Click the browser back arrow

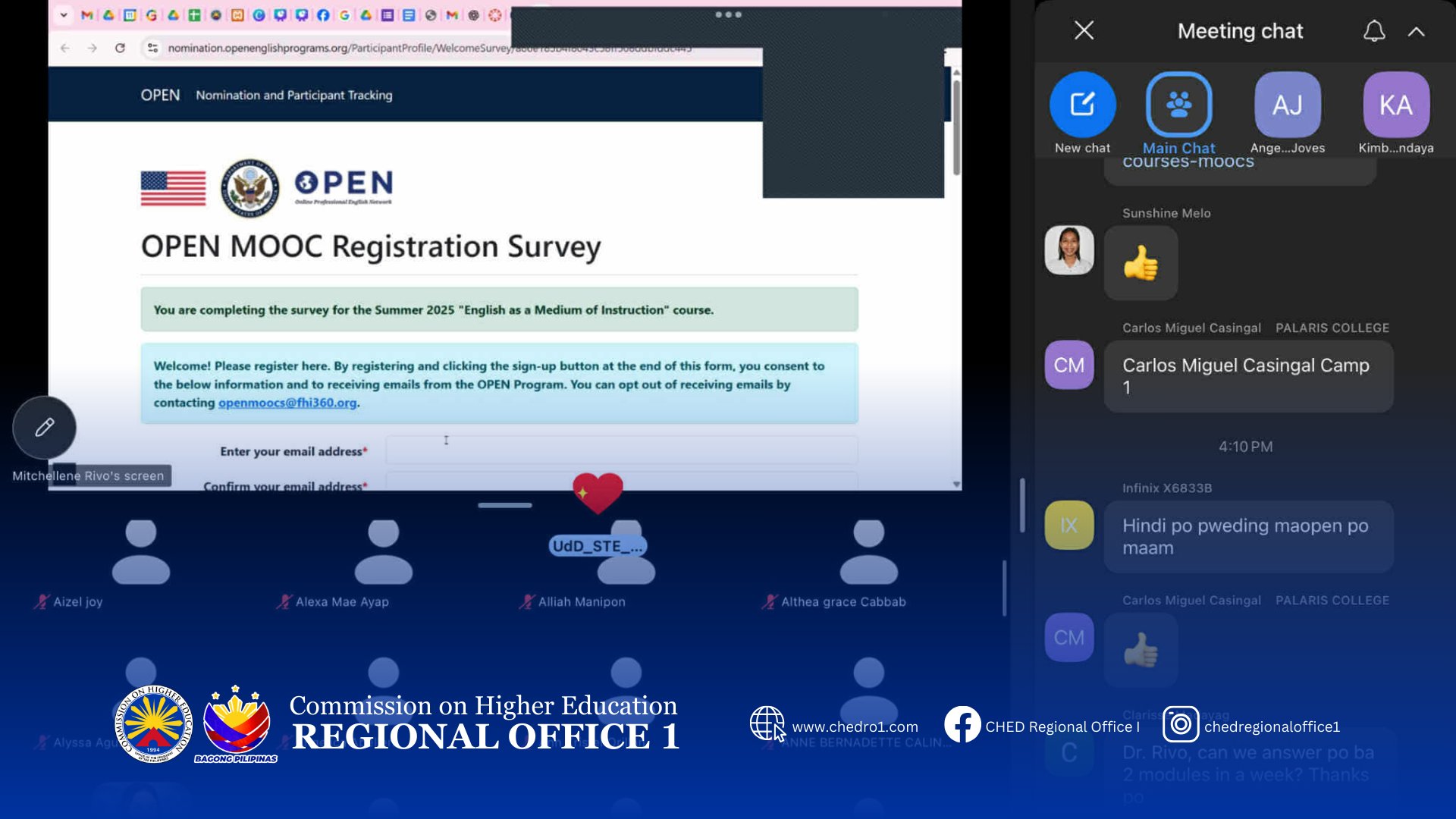65,48
